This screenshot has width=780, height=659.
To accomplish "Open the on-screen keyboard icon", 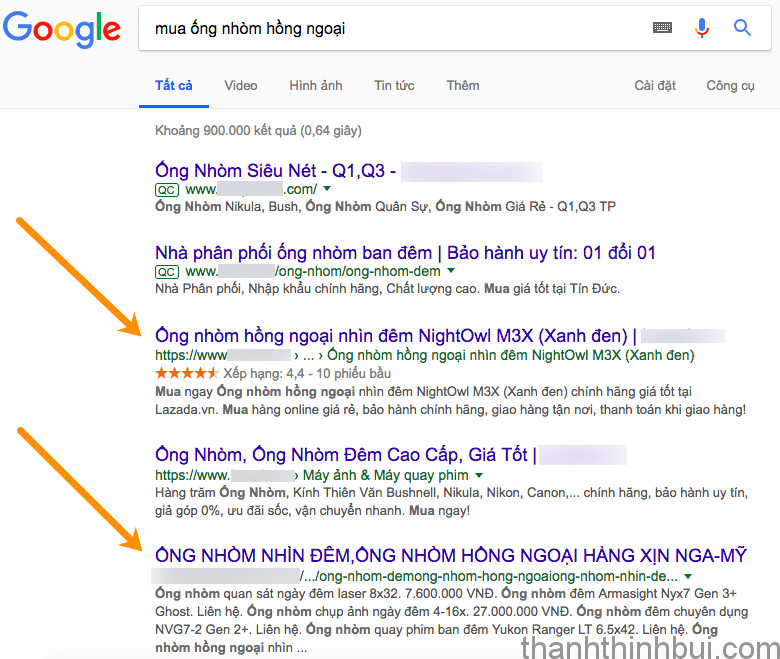I will [662, 28].
